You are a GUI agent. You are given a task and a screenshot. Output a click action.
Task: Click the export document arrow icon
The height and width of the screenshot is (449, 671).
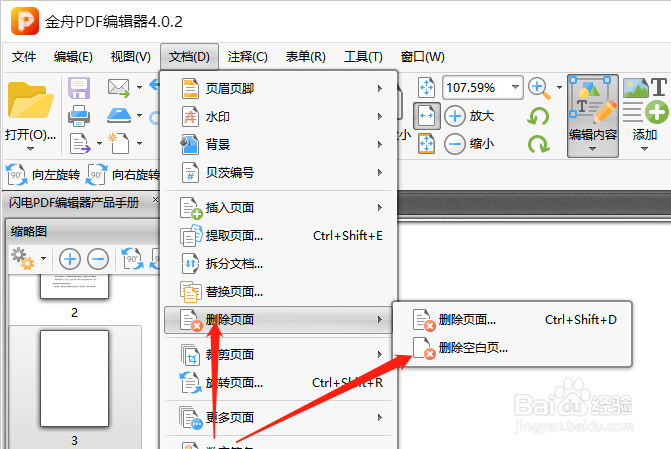click(80, 143)
